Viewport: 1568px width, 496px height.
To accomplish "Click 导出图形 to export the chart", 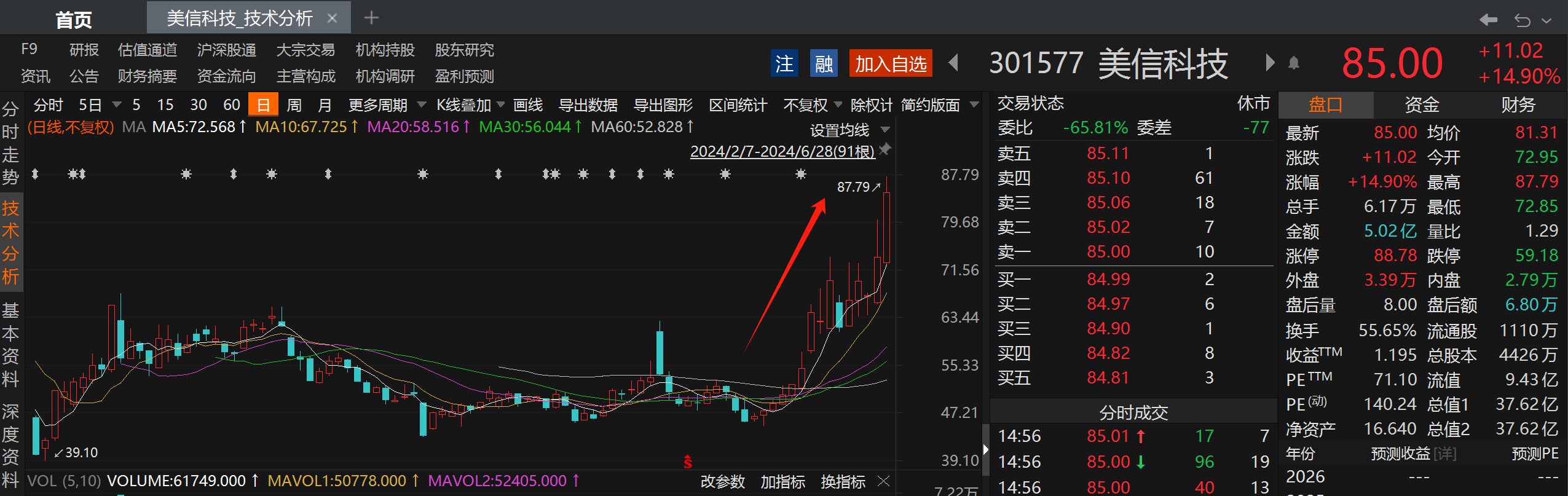I will tap(663, 105).
